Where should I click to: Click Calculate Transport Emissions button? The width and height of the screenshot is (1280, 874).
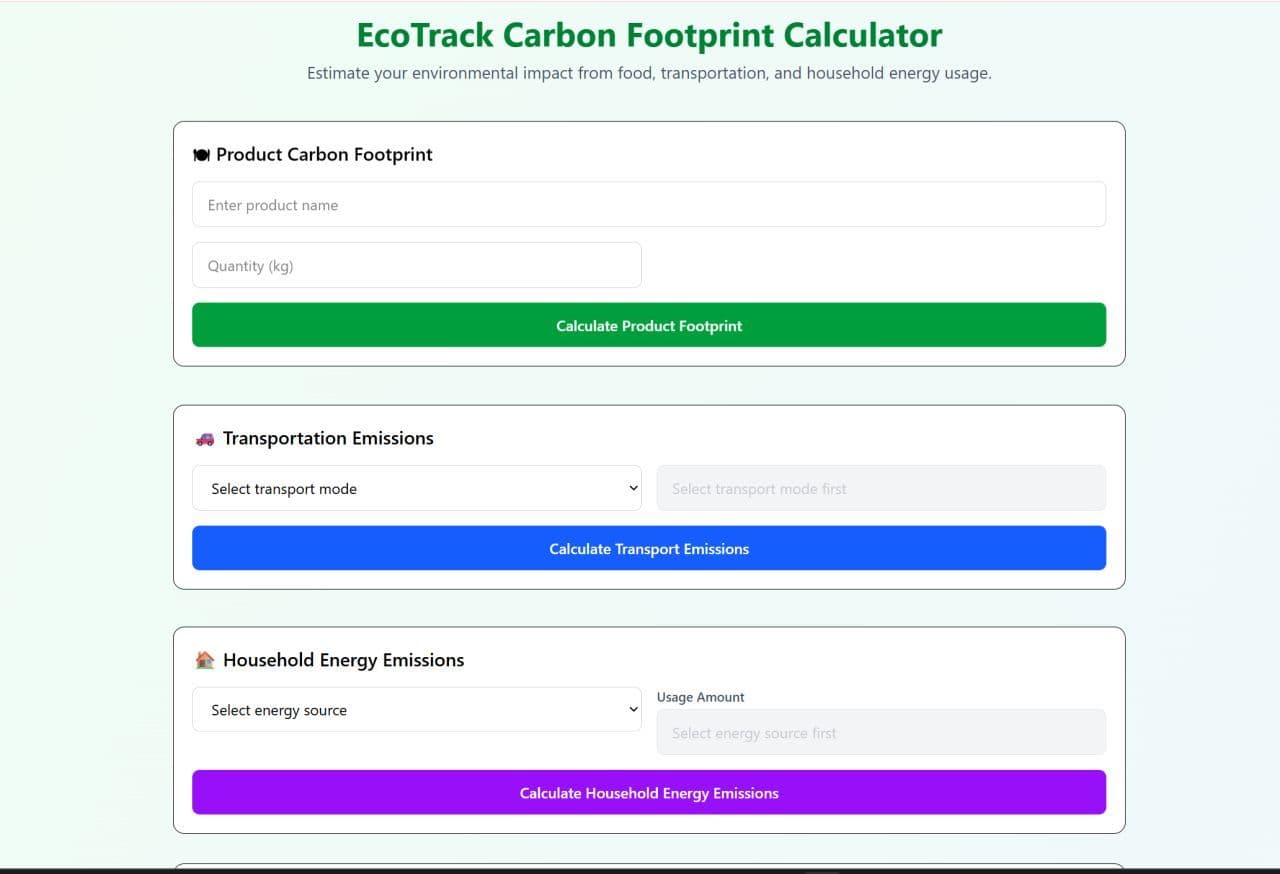[649, 548]
